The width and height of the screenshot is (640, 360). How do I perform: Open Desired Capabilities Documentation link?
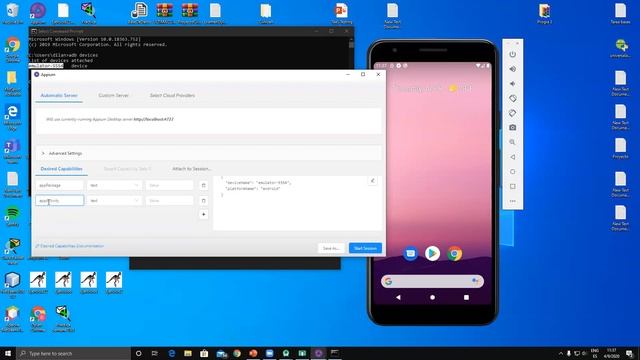(x=69, y=246)
